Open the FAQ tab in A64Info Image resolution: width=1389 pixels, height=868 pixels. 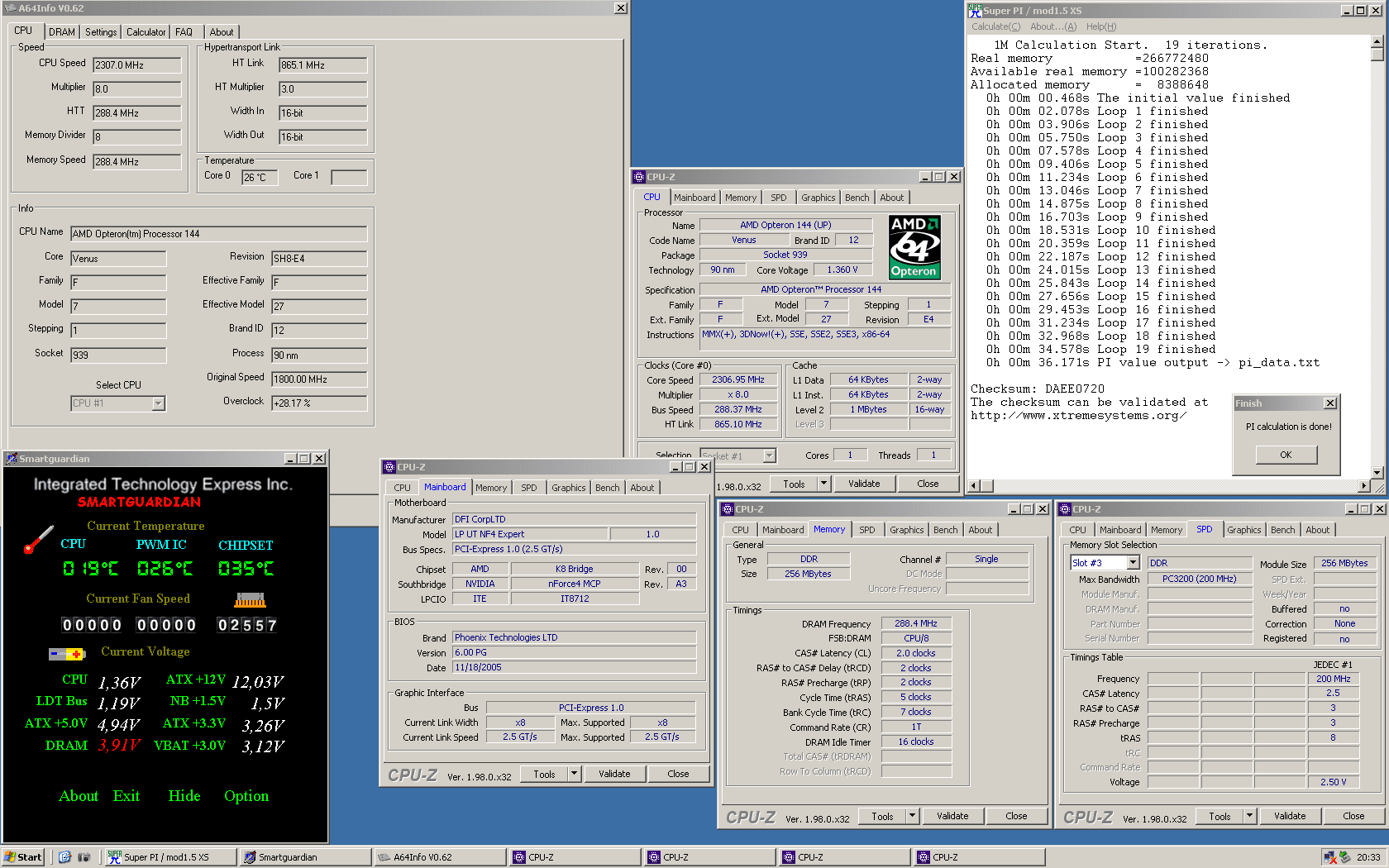184,32
